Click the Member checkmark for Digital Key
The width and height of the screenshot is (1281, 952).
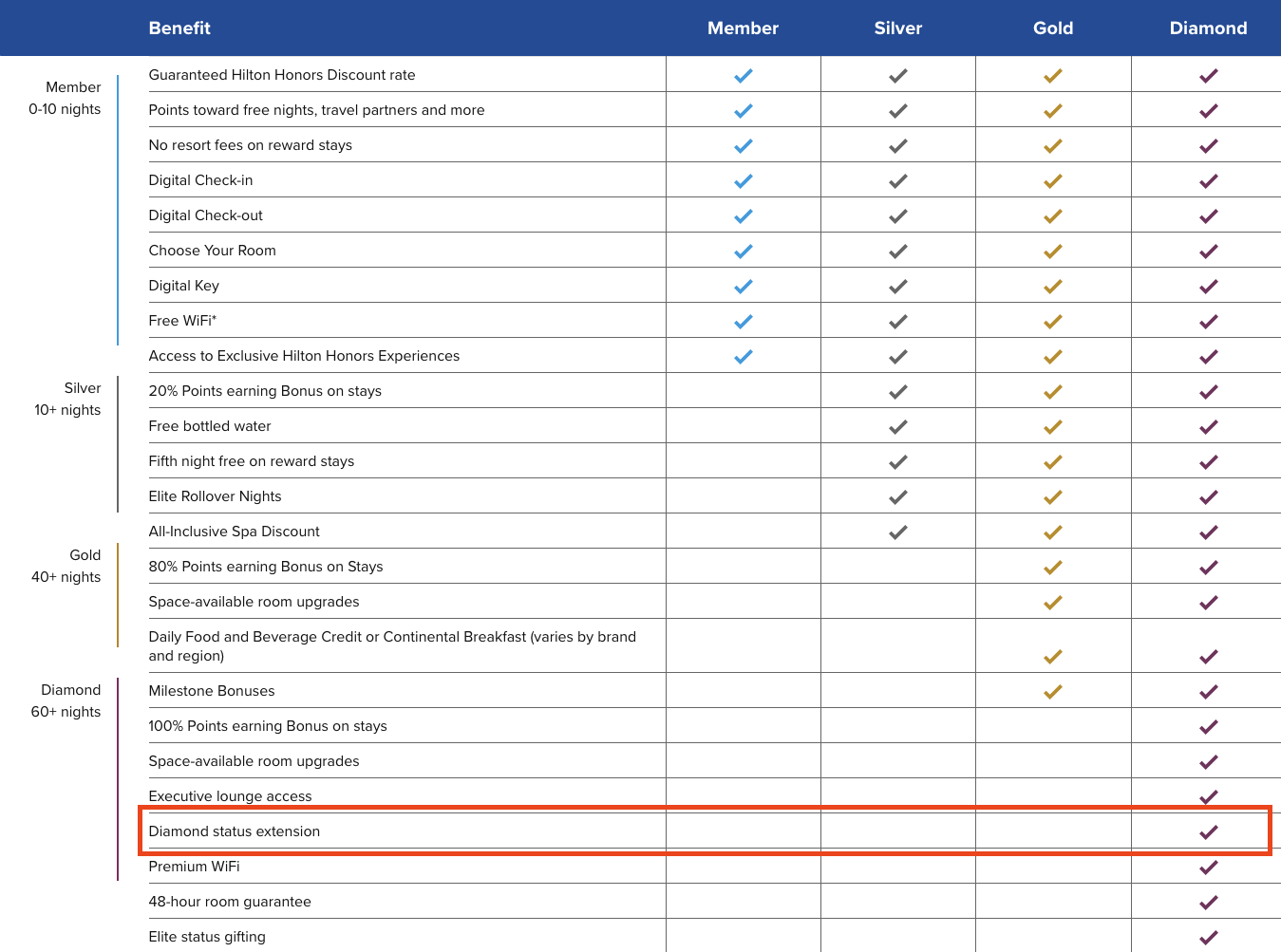point(743,287)
